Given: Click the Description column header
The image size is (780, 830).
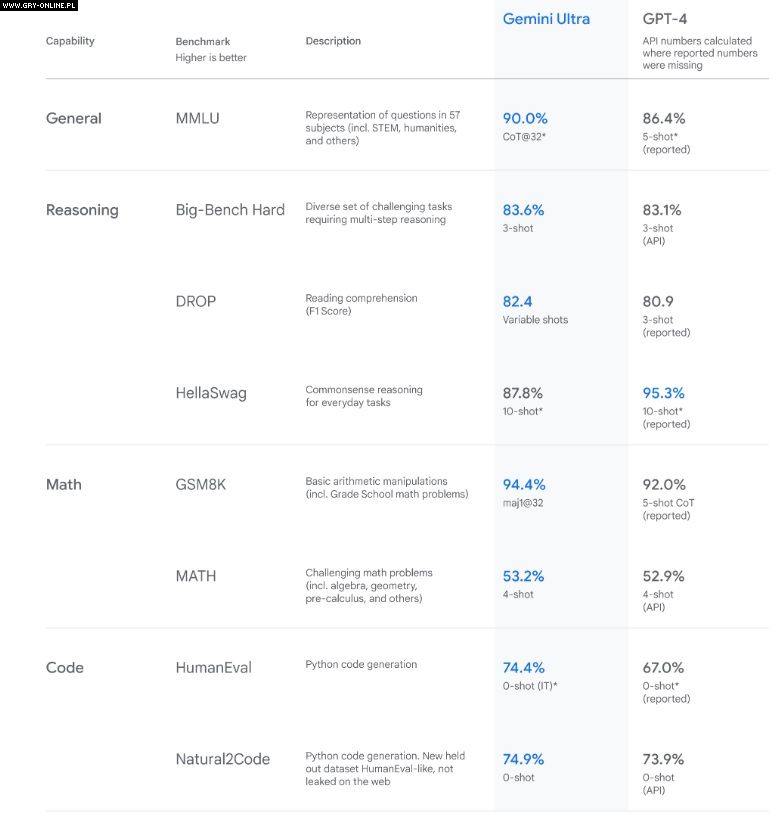Looking at the screenshot, I should [333, 41].
